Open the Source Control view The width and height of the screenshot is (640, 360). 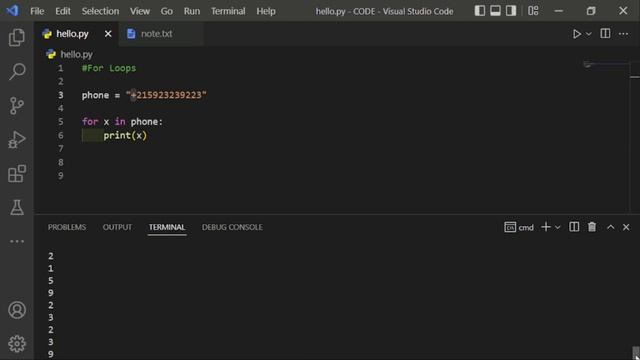17,106
